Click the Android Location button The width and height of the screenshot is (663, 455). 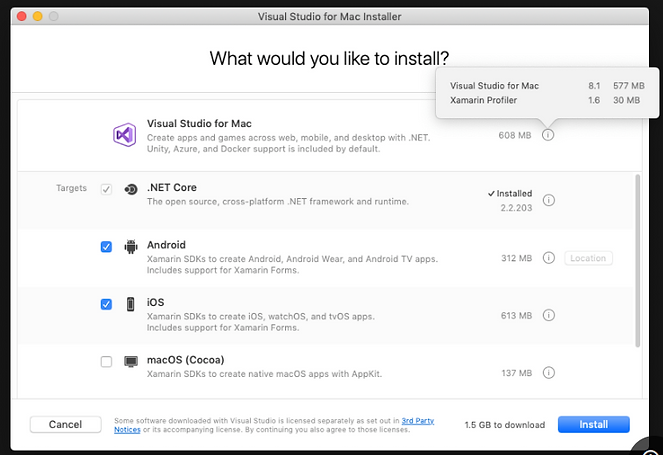588,258
